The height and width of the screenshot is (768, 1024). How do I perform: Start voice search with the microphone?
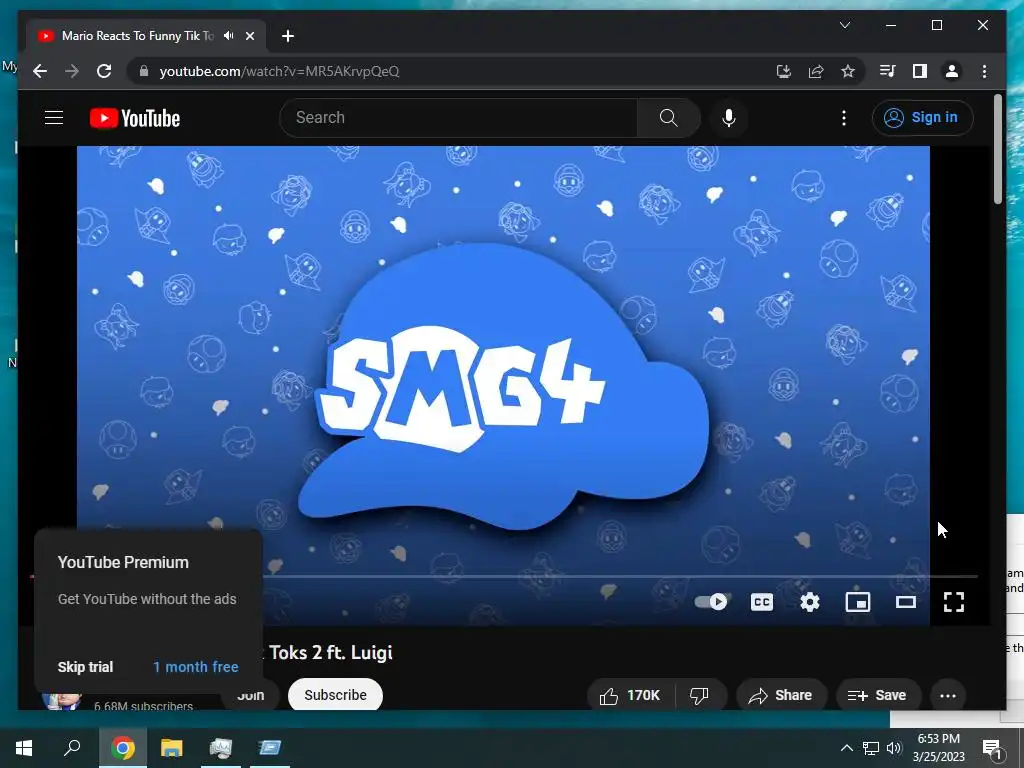coord(729,118)
